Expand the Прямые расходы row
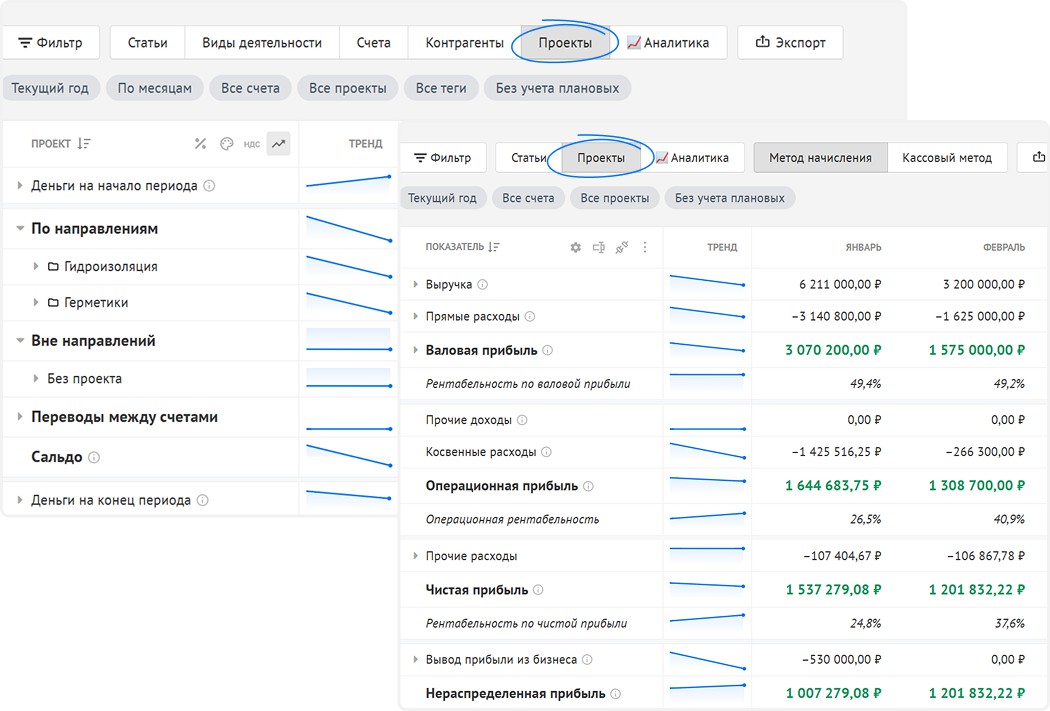The height and width of the screenshot is (711, 1050). tap(415, 316)
